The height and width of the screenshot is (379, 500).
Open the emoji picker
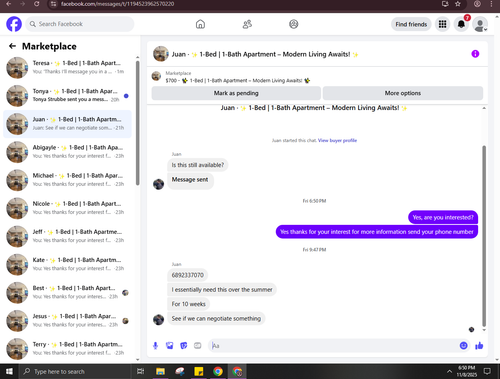(x=463, y=346)
